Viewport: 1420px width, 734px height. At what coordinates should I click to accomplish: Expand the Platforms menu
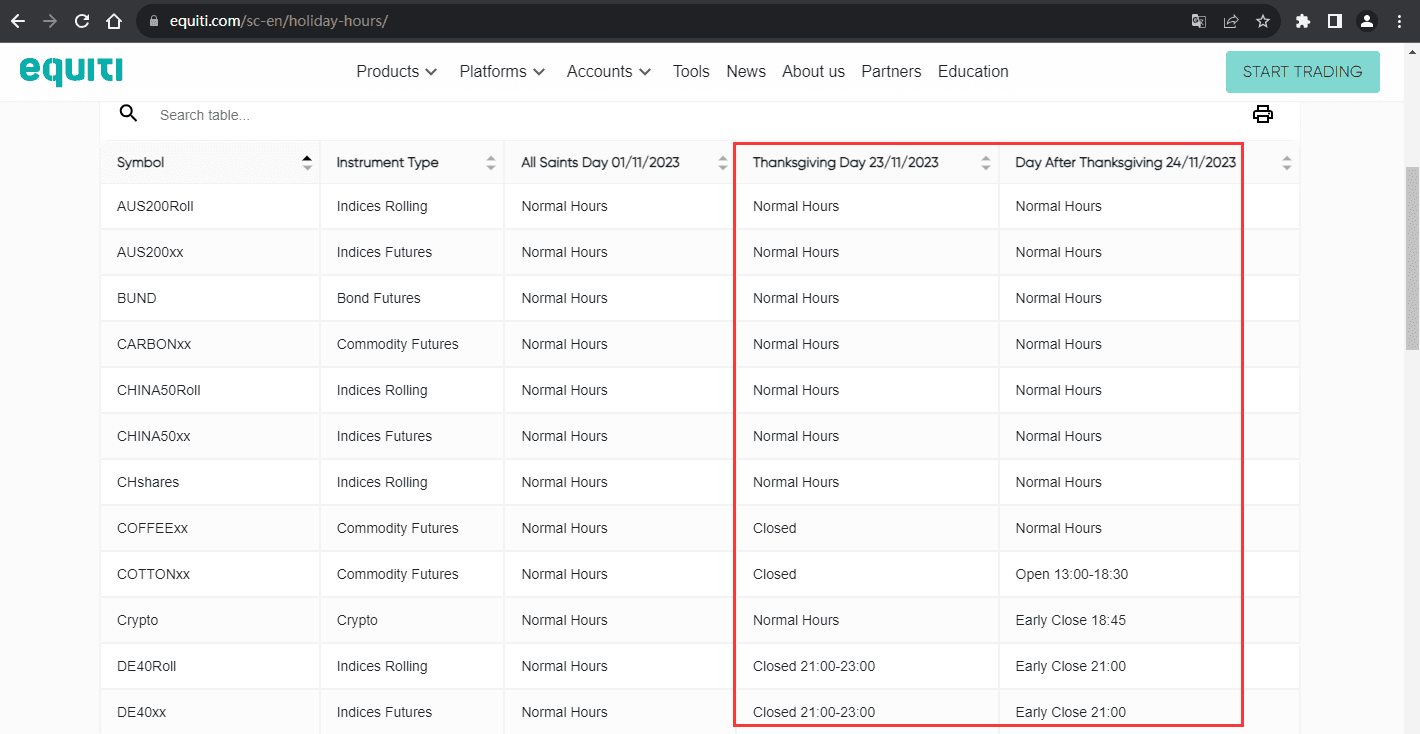tap(502, 71)
